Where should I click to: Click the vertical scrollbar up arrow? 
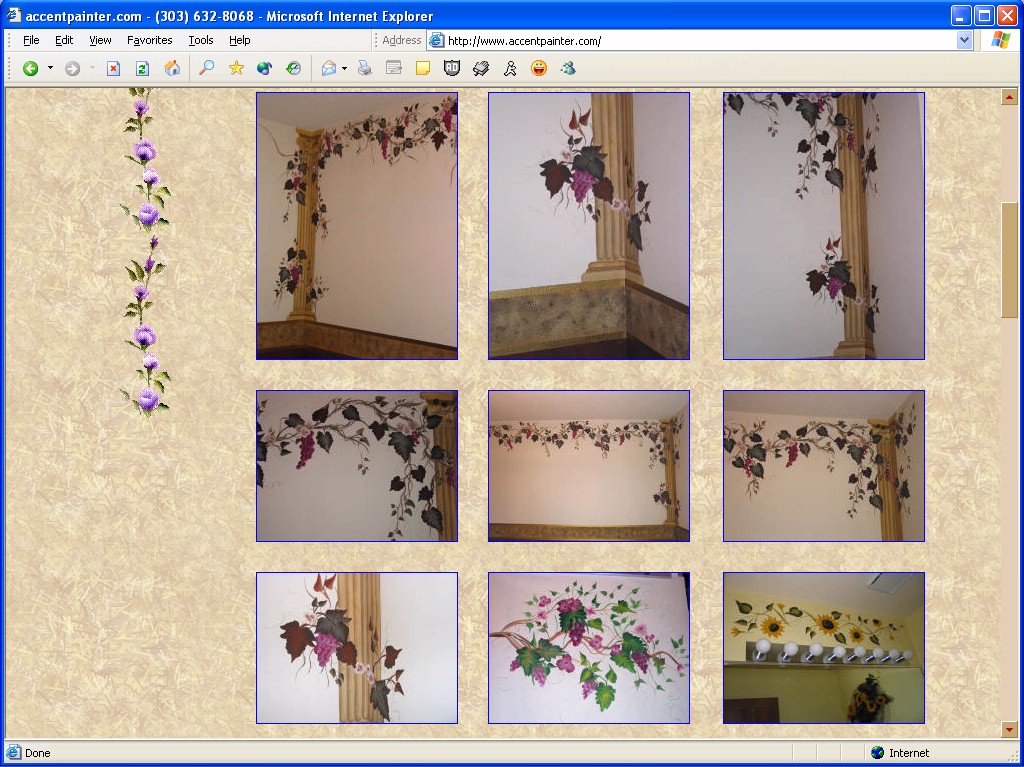coord(1009,97)
